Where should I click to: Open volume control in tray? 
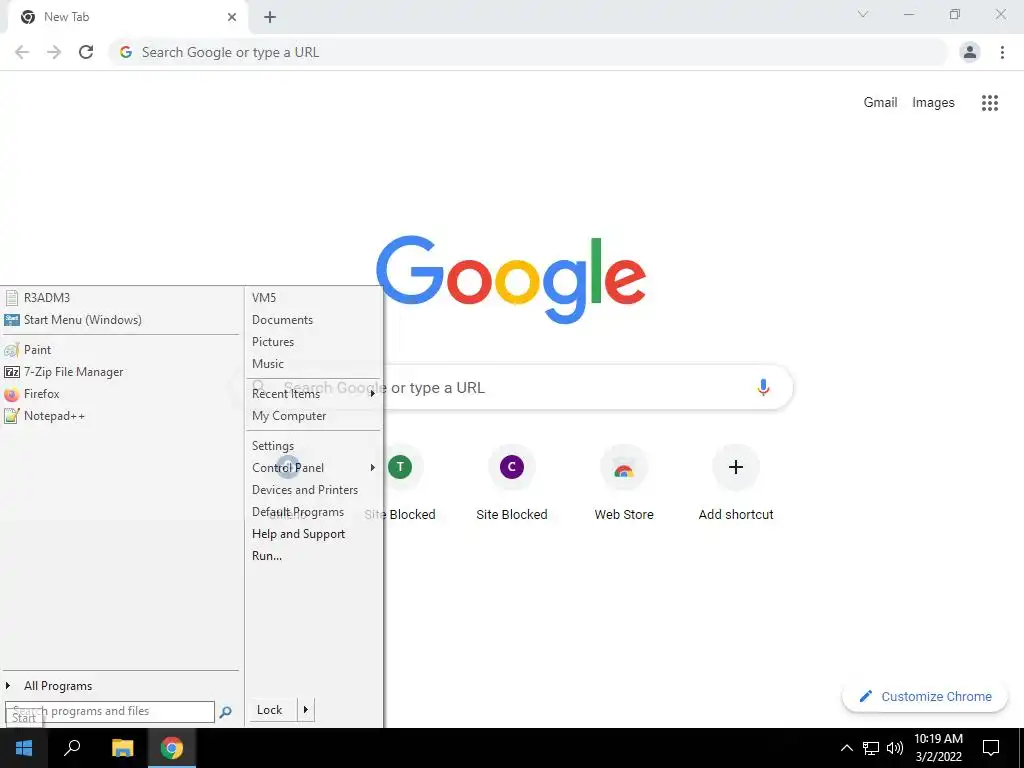coord(895,748)
